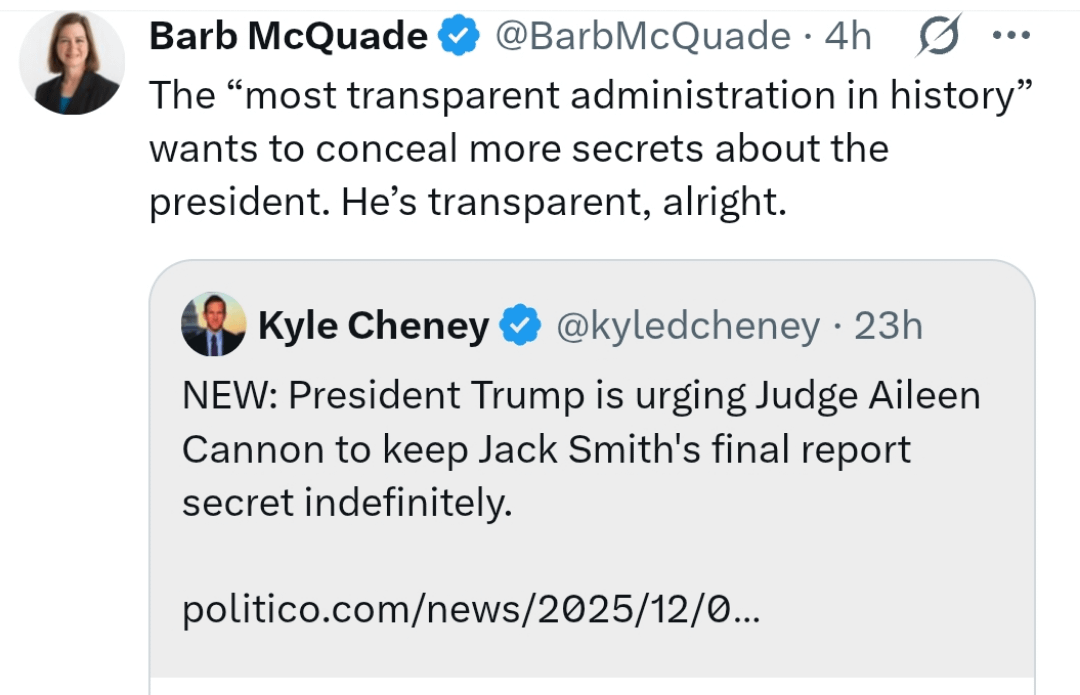This screenshot has height=695, width=1080.
Task: Click the "secret indefinitely." text in the quote
Action: coord(346,503)
